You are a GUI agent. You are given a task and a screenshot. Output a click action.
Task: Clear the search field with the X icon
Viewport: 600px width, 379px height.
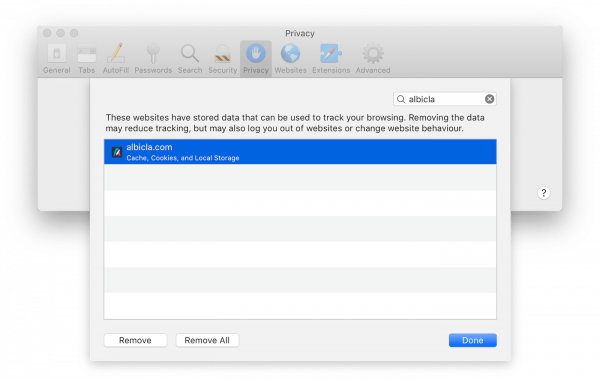[489, 99]
